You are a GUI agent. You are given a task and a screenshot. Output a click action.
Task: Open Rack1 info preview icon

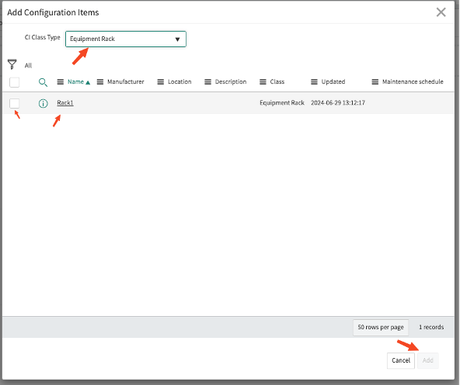coord(43,103)
